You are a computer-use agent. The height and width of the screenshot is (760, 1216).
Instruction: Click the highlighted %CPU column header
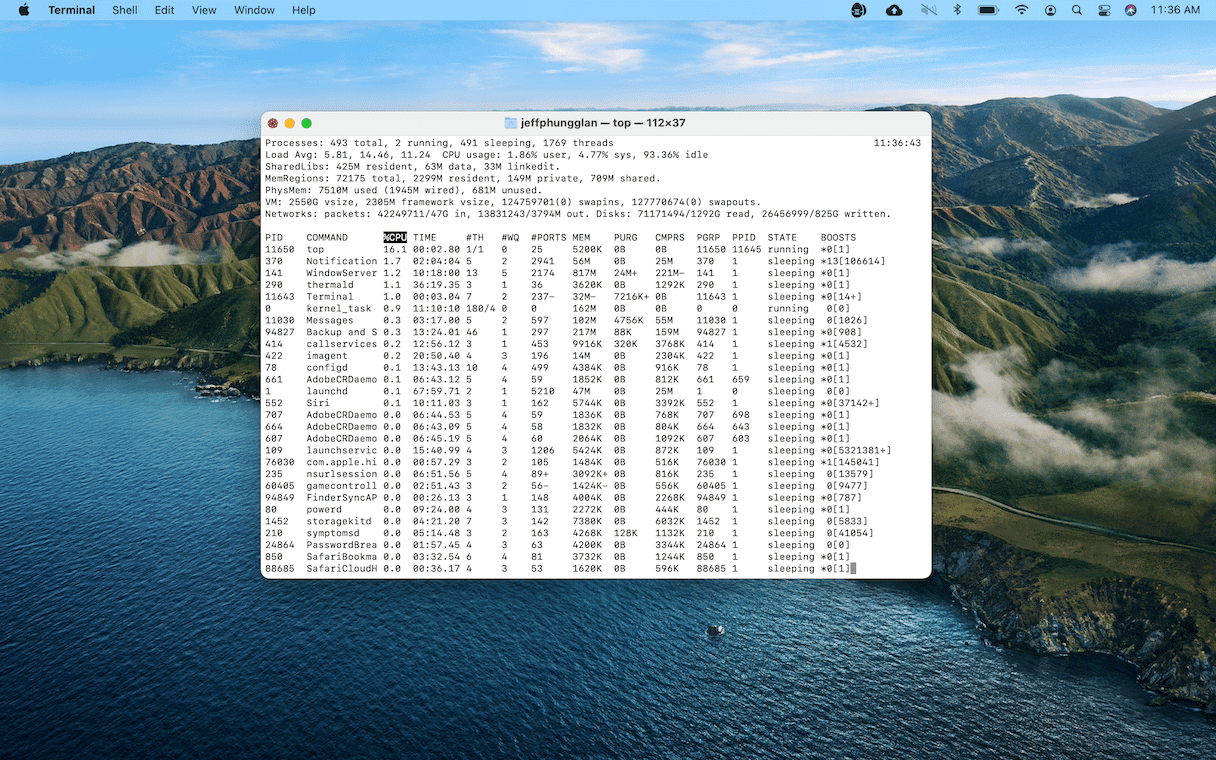click(x=395, y=238)
